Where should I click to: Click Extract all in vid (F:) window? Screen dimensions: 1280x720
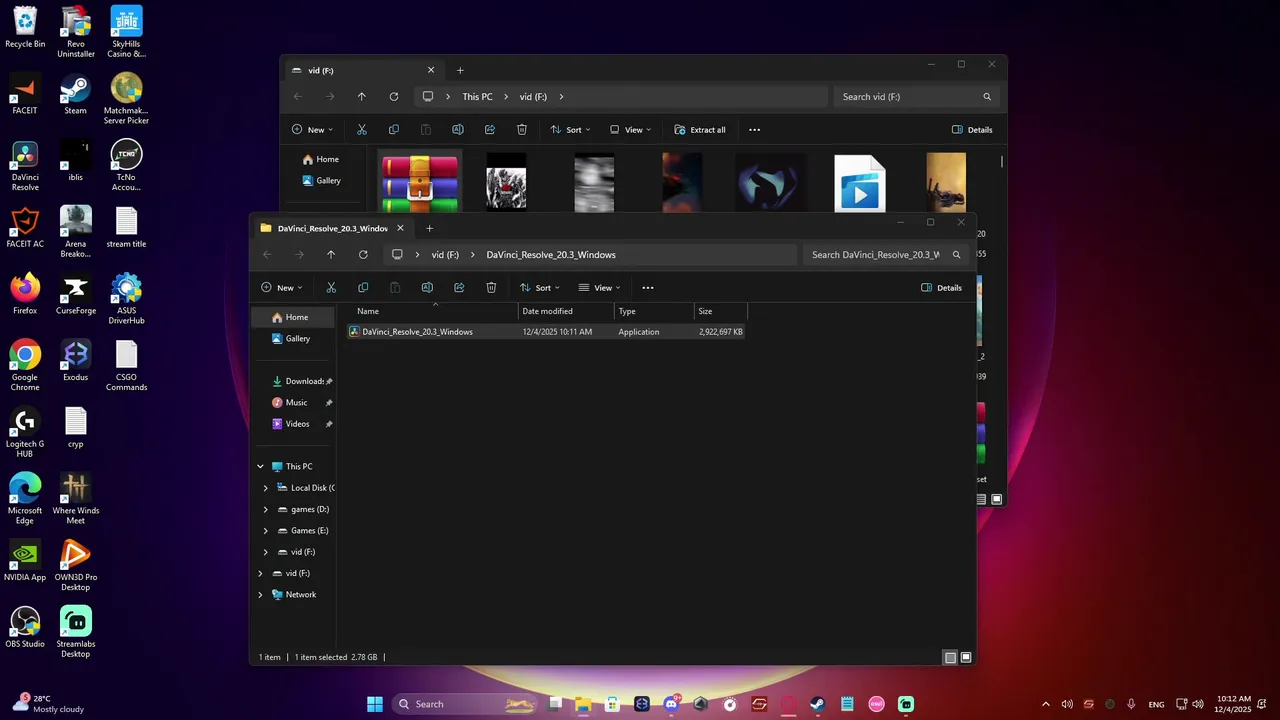coord(700,130)
